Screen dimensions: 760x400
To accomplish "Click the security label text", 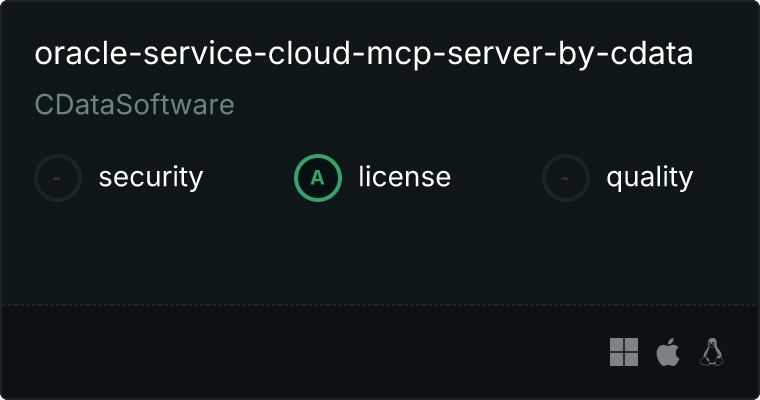I will [x=151, y=178].
